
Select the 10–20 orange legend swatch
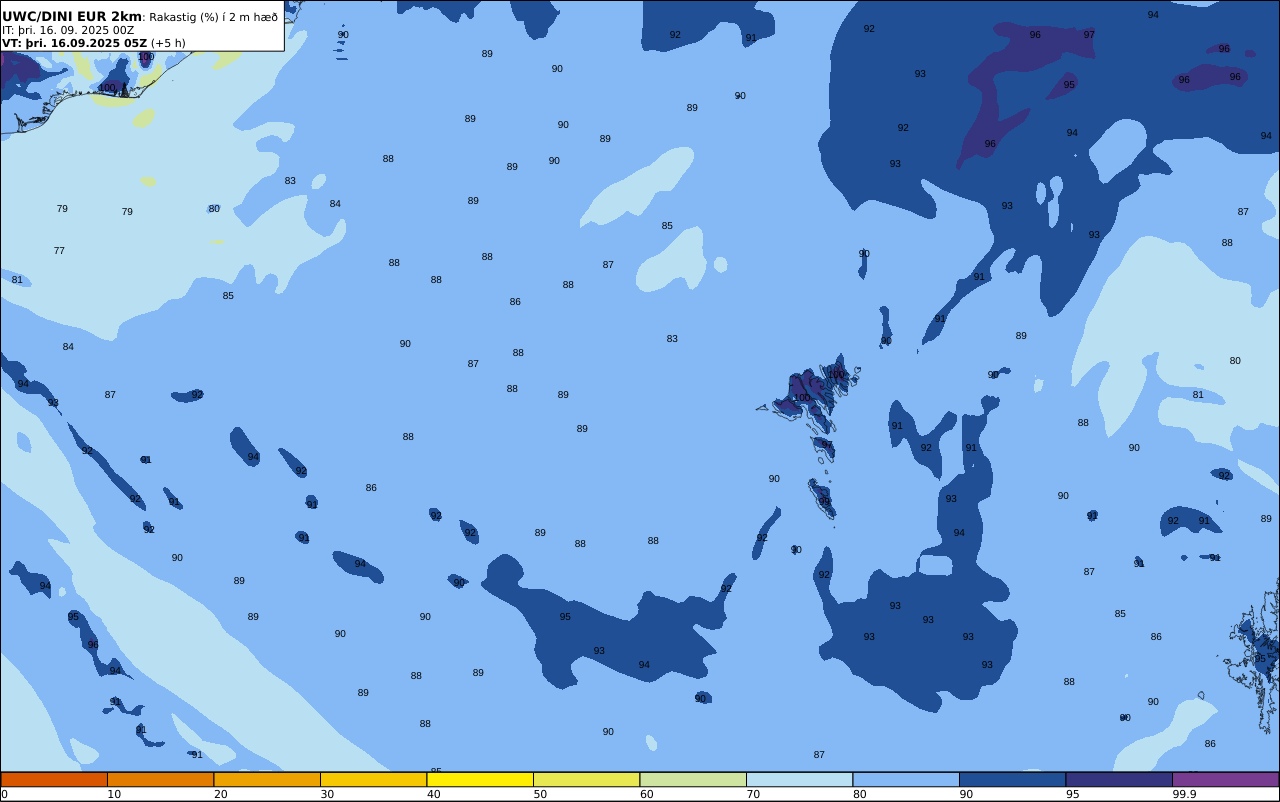click(160, 779)
